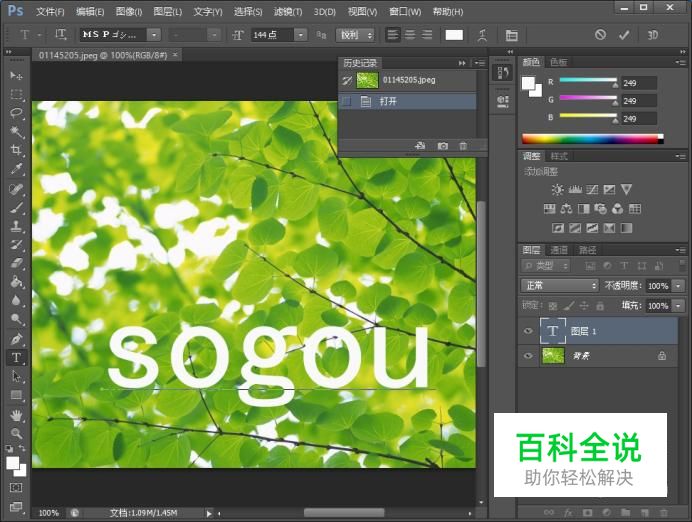Toggle lock image pixels brush icon
Viewport: 692px width, 522px height.
[x=569, y=305]
